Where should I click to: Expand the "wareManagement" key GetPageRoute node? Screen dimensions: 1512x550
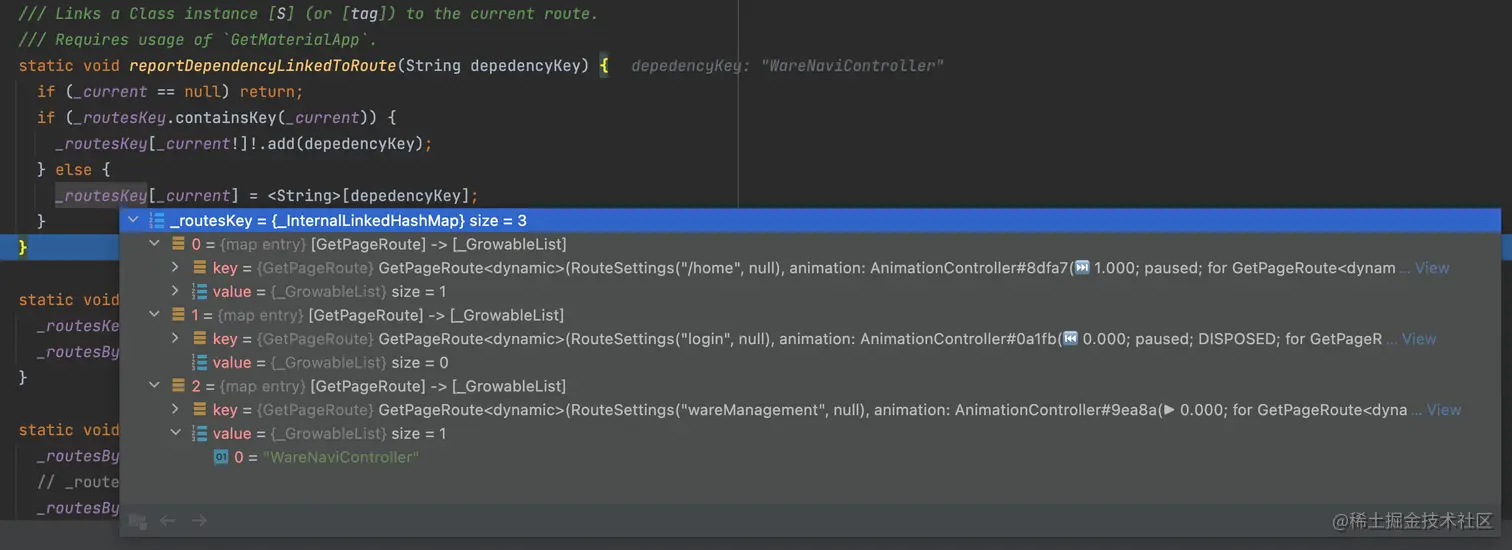(x=175, y=410)
